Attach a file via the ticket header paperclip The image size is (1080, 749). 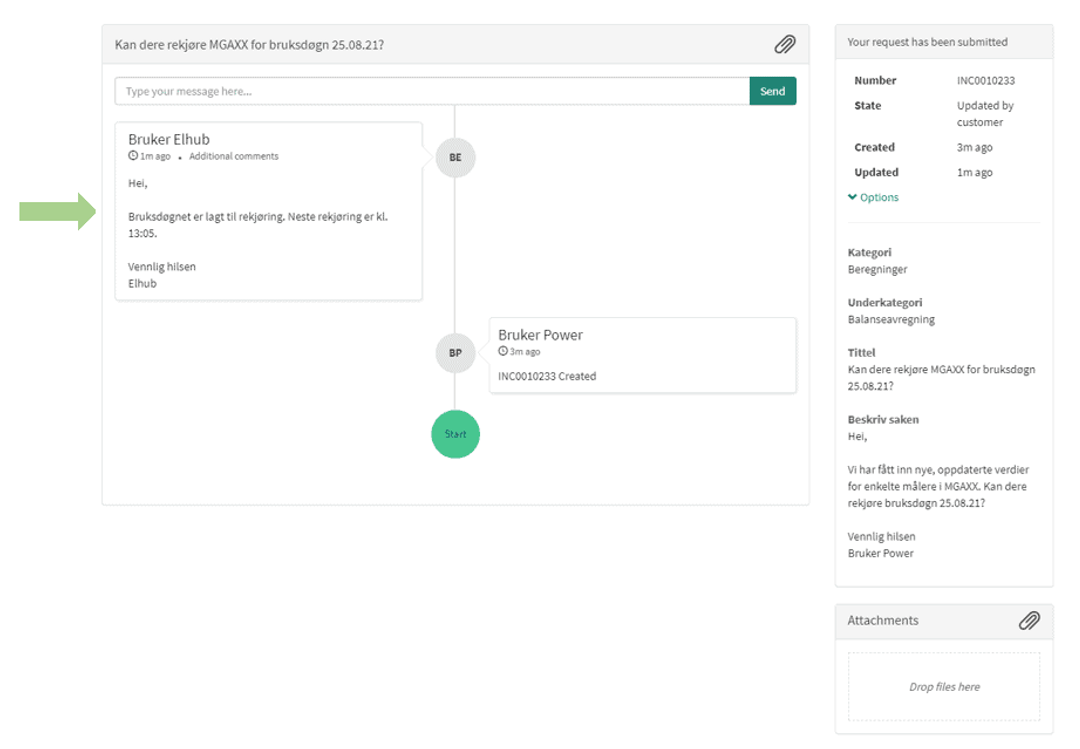tap(784, 44)
